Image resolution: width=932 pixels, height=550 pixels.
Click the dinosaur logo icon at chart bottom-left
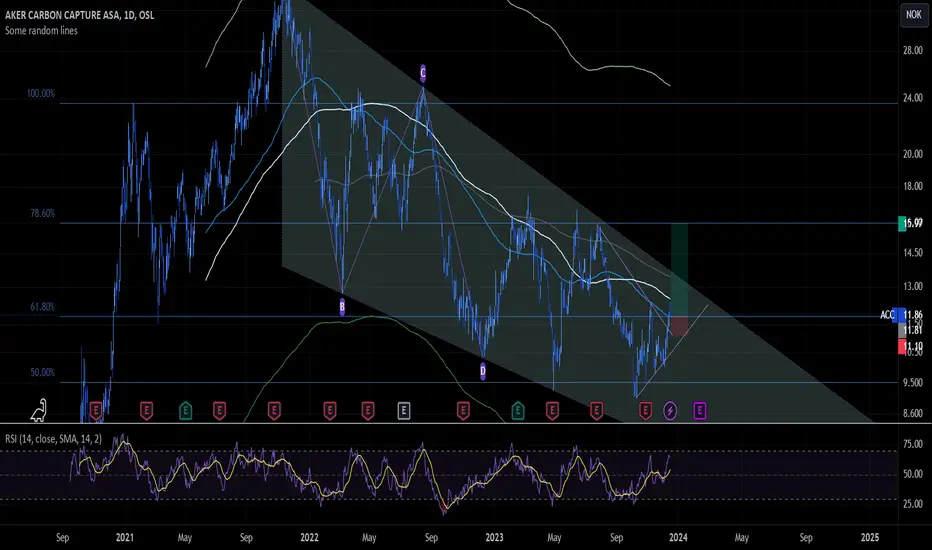(x=39, y=410)
